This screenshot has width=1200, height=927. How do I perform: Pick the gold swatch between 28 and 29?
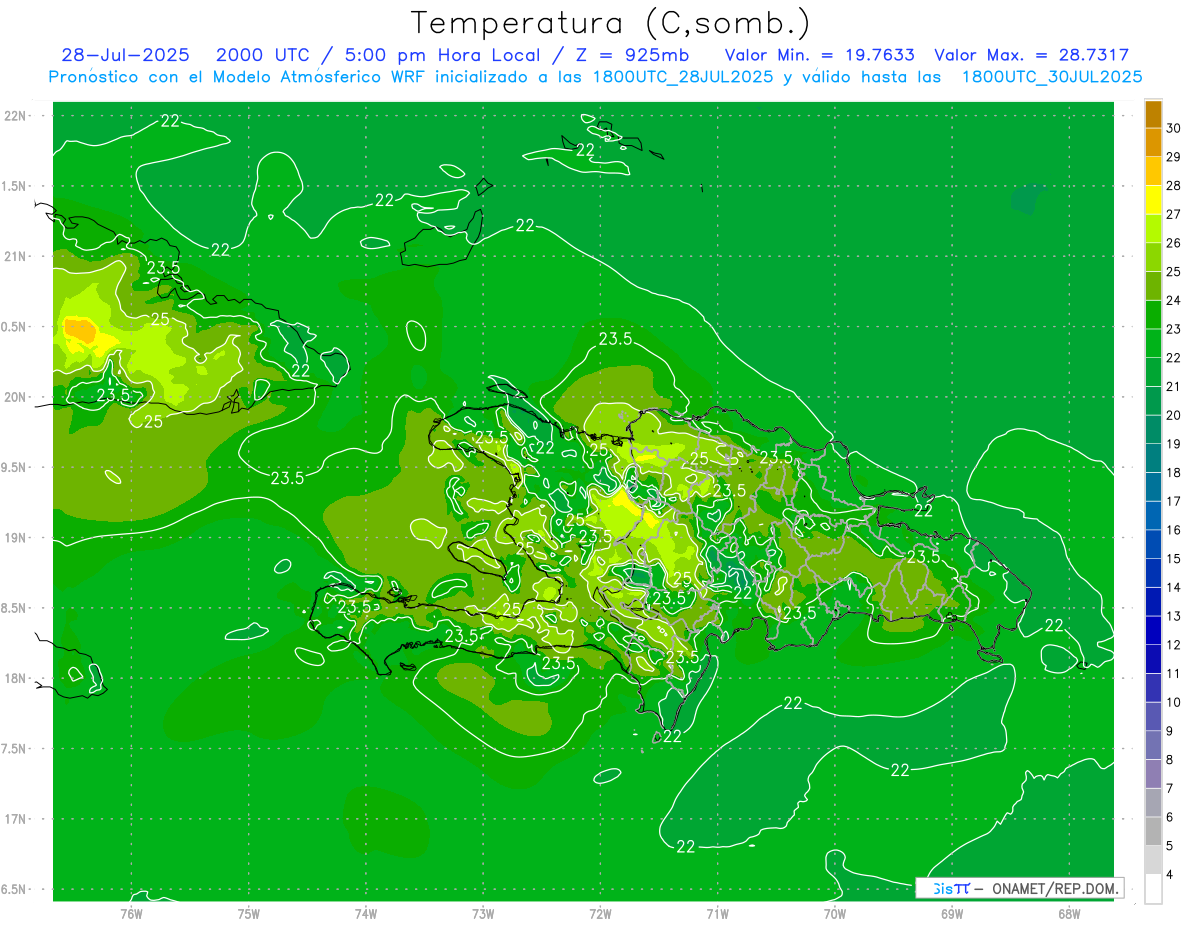coord(1153,171)
